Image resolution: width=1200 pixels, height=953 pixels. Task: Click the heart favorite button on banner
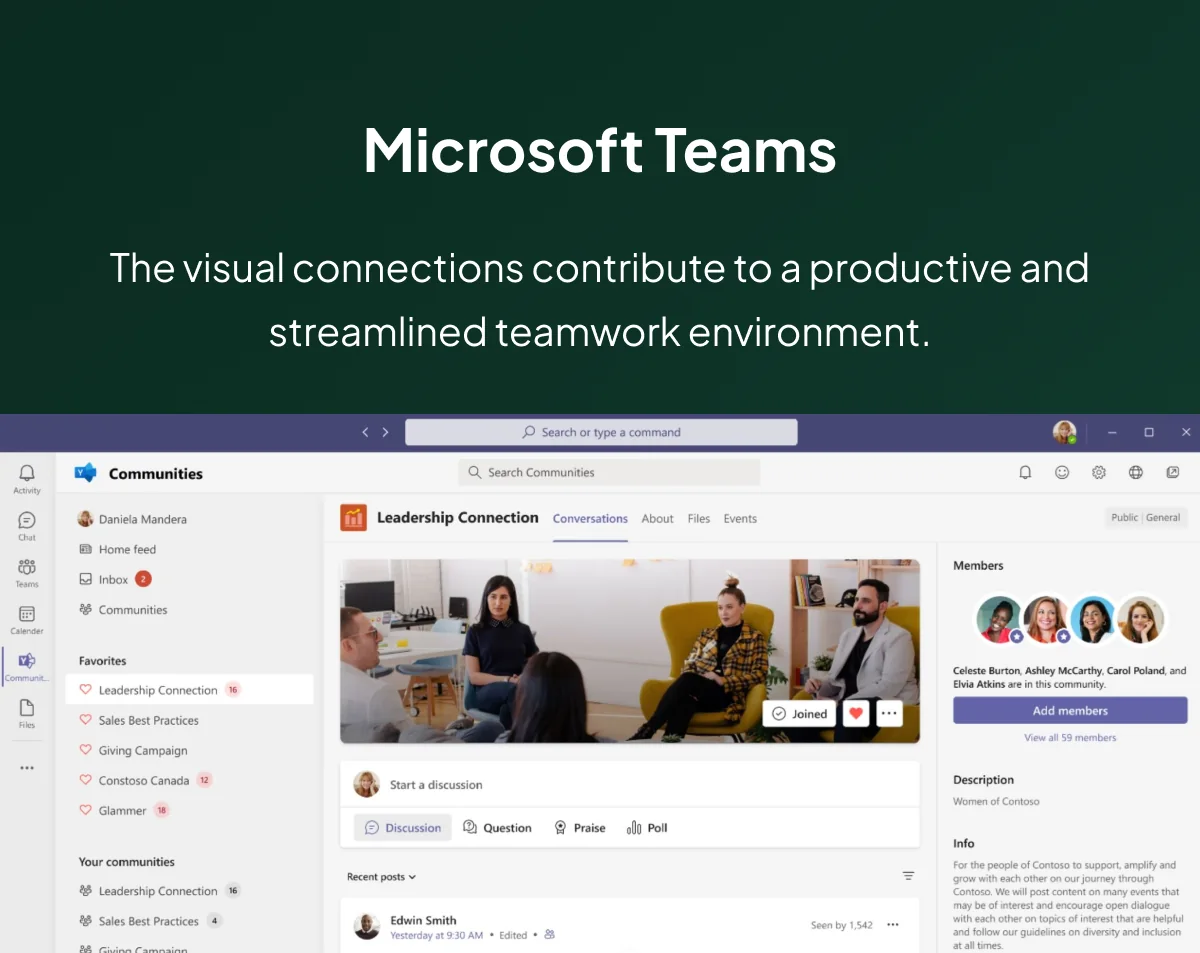tap(855, 713)
